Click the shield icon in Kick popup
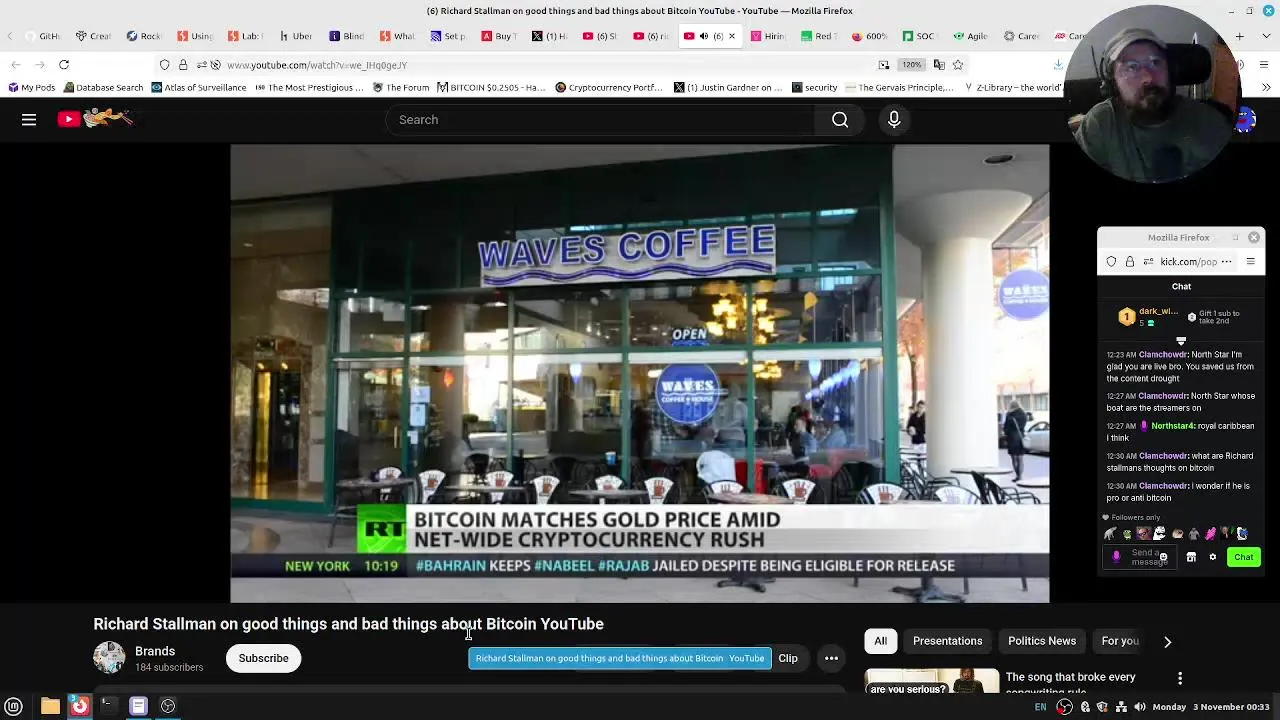The width and height of the screenshot is (1280, 720). pyautogui.click(x=1111, y=262)
